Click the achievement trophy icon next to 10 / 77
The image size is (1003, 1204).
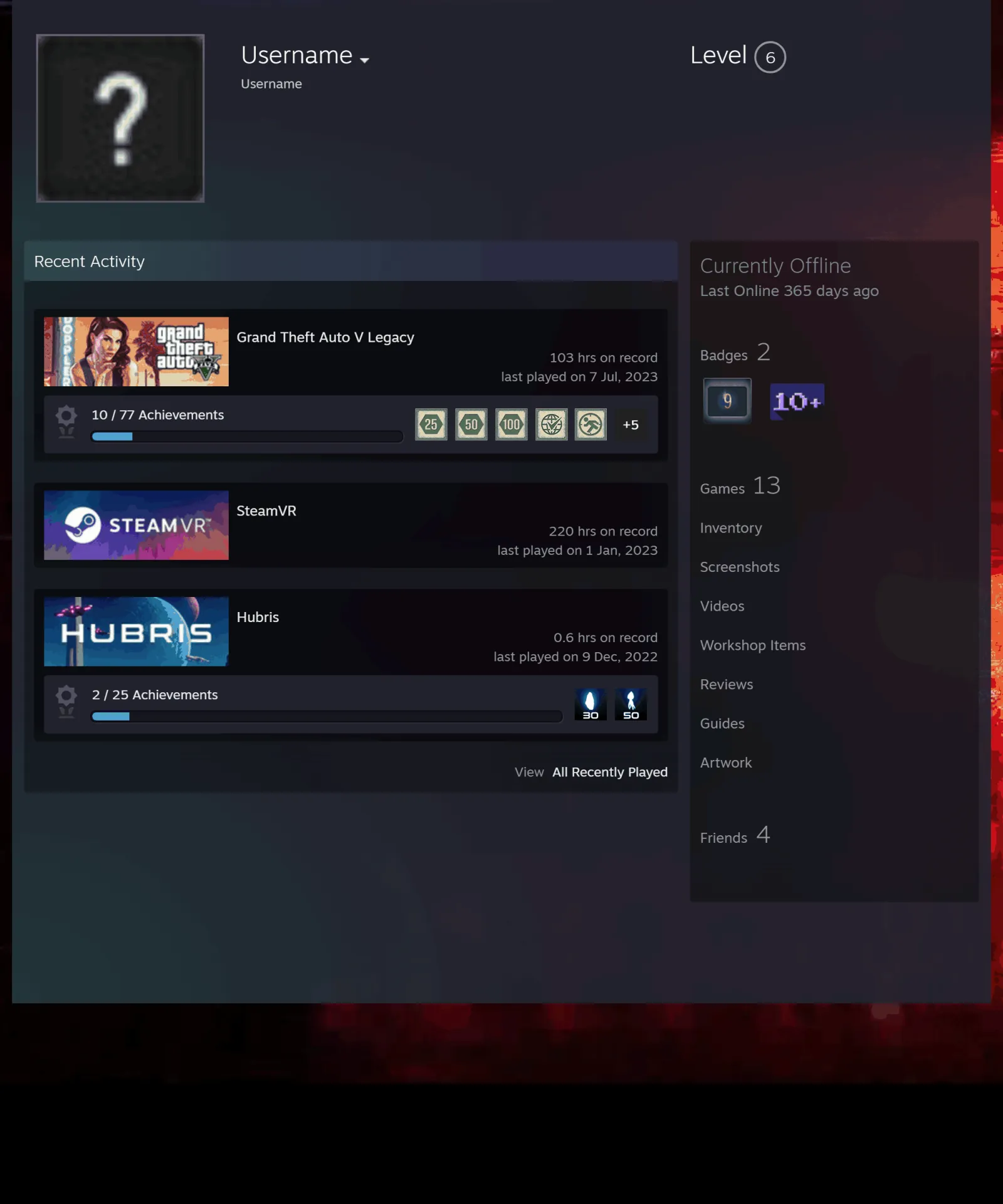[x=66, y=421]
